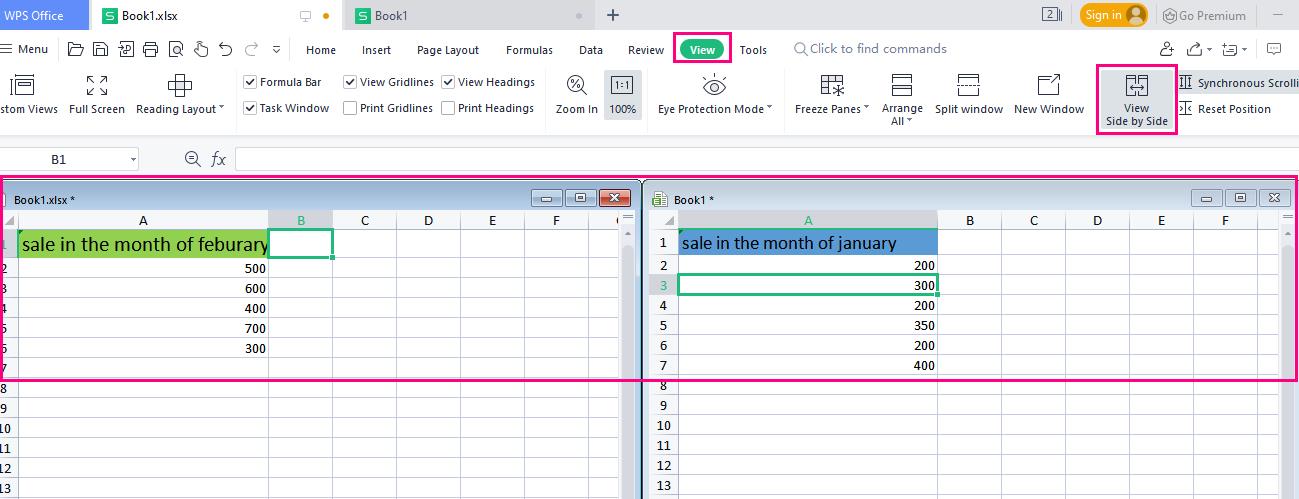Click Go Premium
1299x499 pixels.
click(x=1204, y=15)
